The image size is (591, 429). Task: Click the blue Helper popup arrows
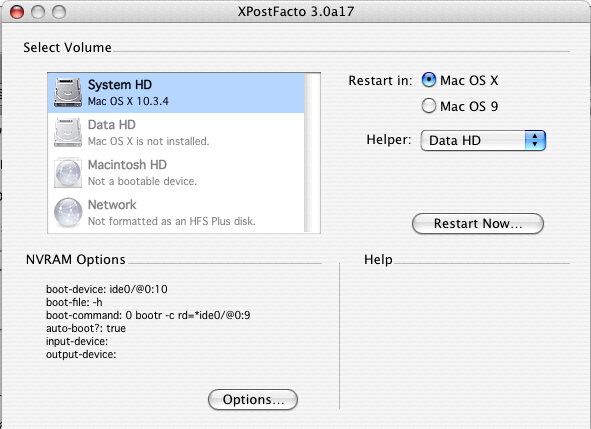(x=535, y=141)
